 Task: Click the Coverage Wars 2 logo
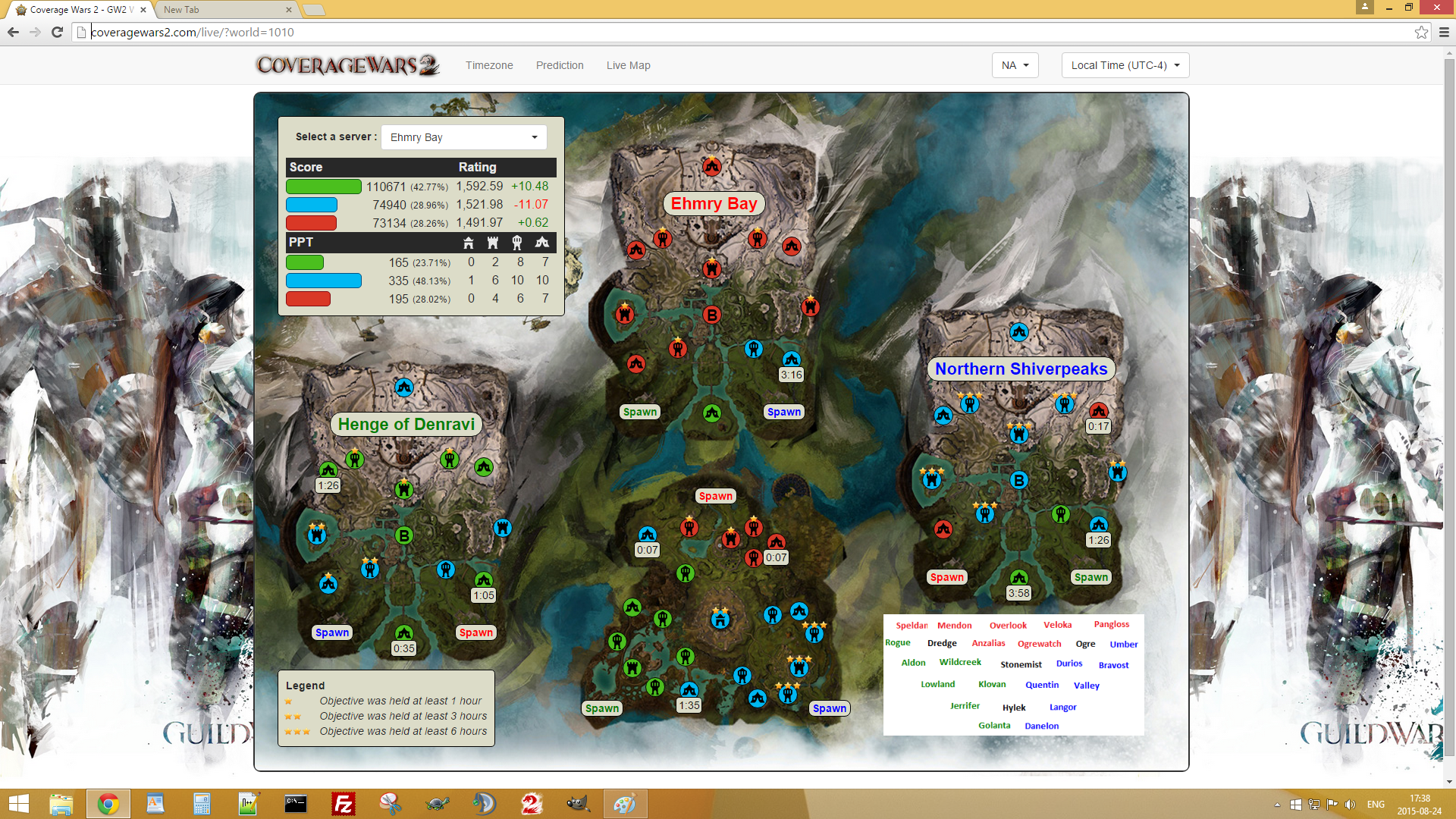pos(348,65)
